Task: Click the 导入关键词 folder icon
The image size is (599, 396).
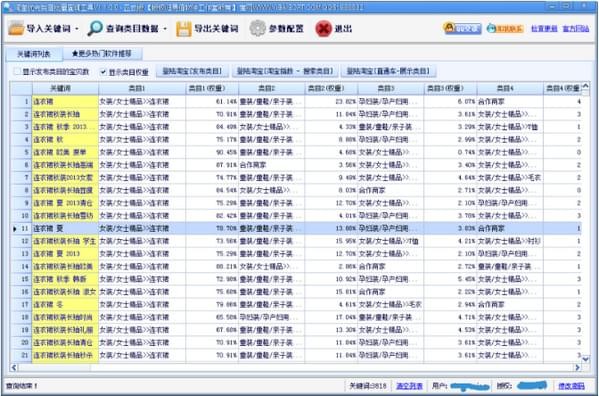Action: (x=16, y=29)
